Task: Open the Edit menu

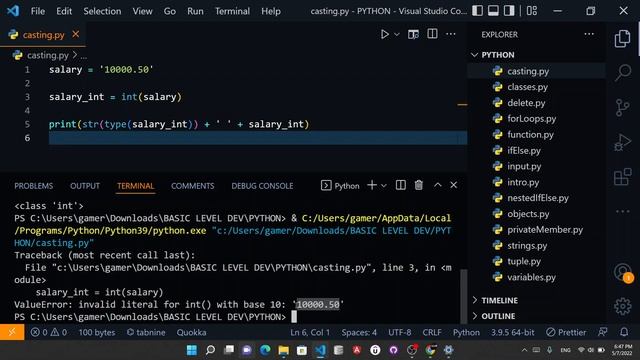Action: click(64, 11)
